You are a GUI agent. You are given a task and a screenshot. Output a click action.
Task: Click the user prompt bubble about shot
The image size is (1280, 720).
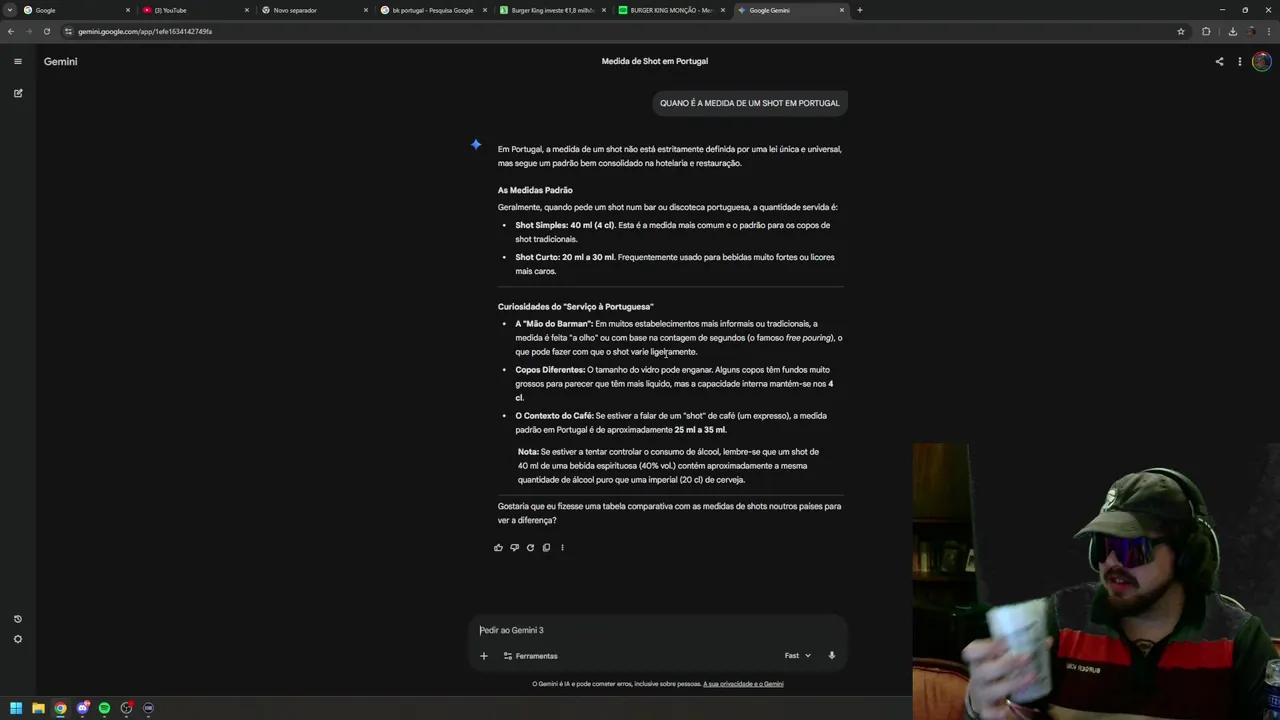[750, 103]
